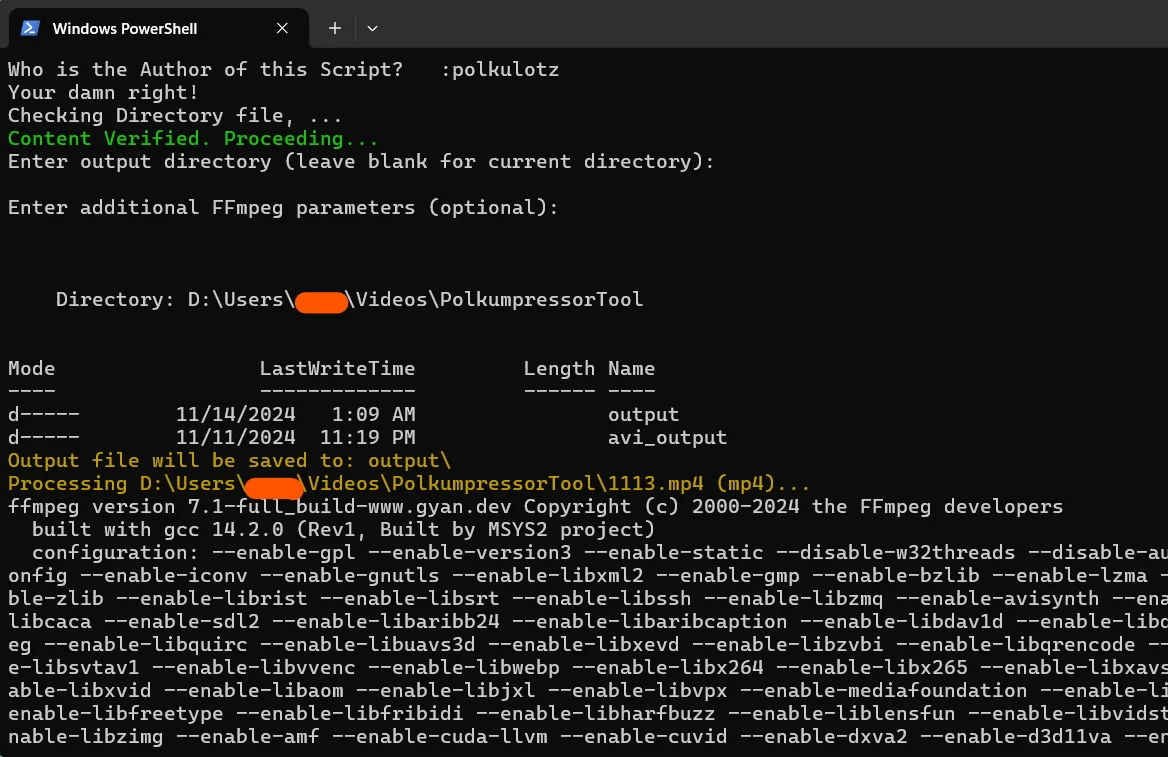Open a new tab with the plus icon
1168x757 pixels.
[x=335, y=28]
